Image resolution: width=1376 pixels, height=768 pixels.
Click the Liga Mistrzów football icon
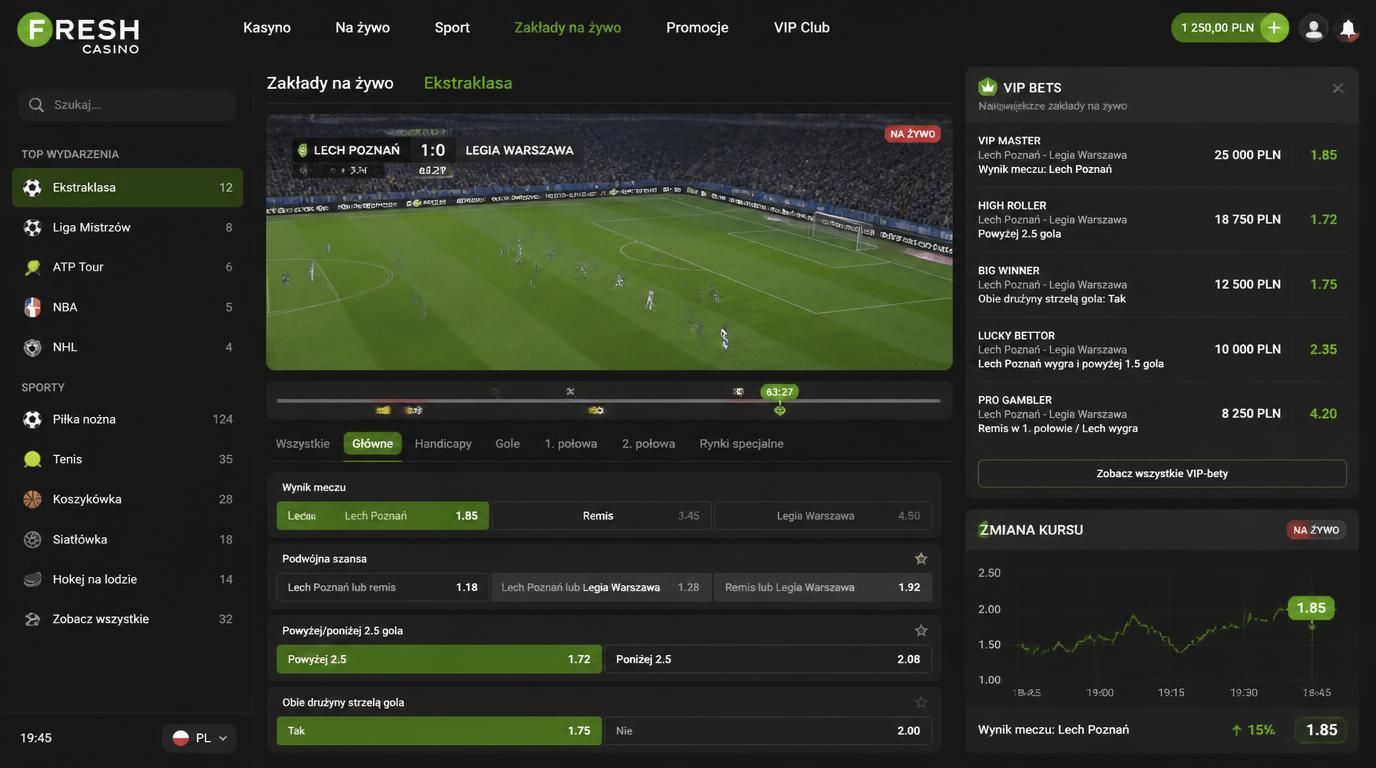pyautogui.click(x=32, y=227)
